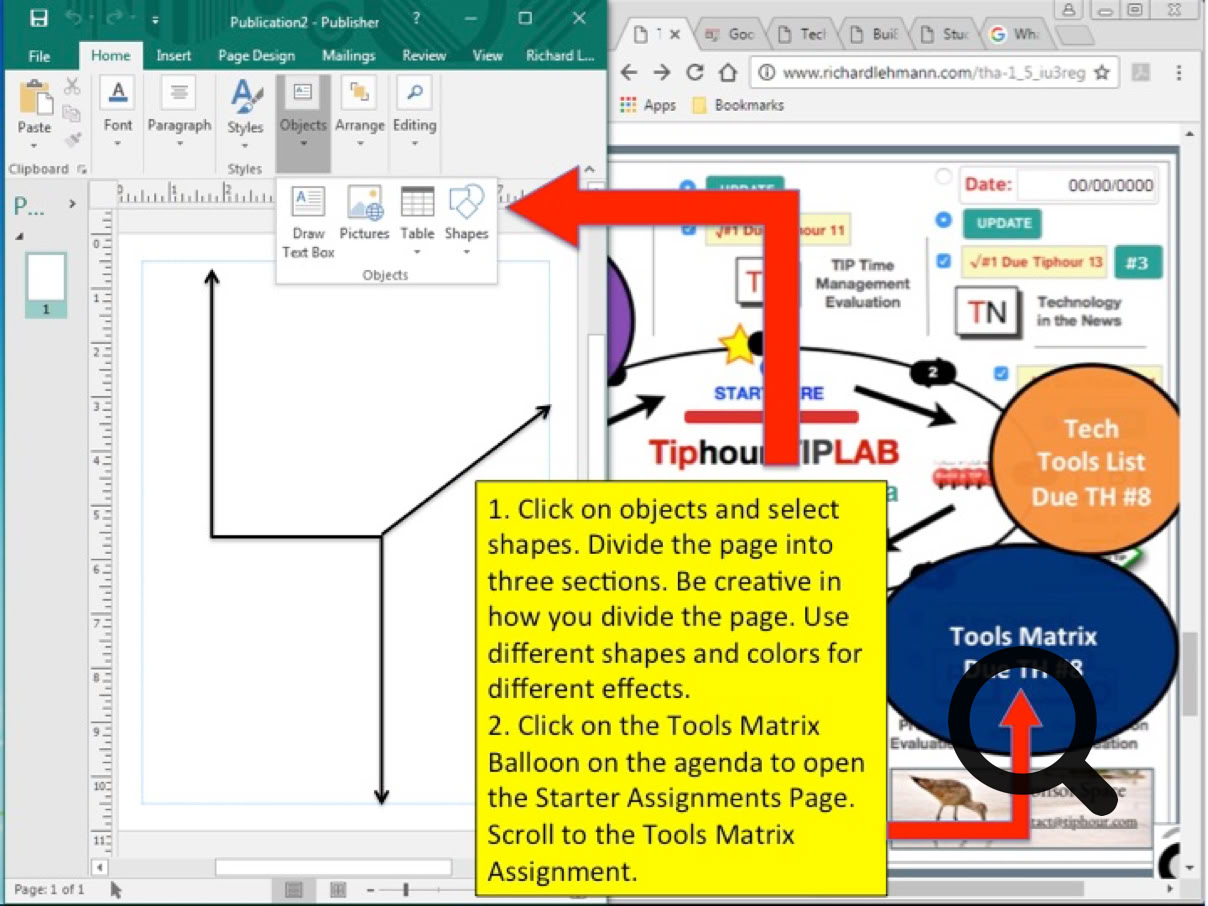Switch to the Page Design tab

click(256, 56)
